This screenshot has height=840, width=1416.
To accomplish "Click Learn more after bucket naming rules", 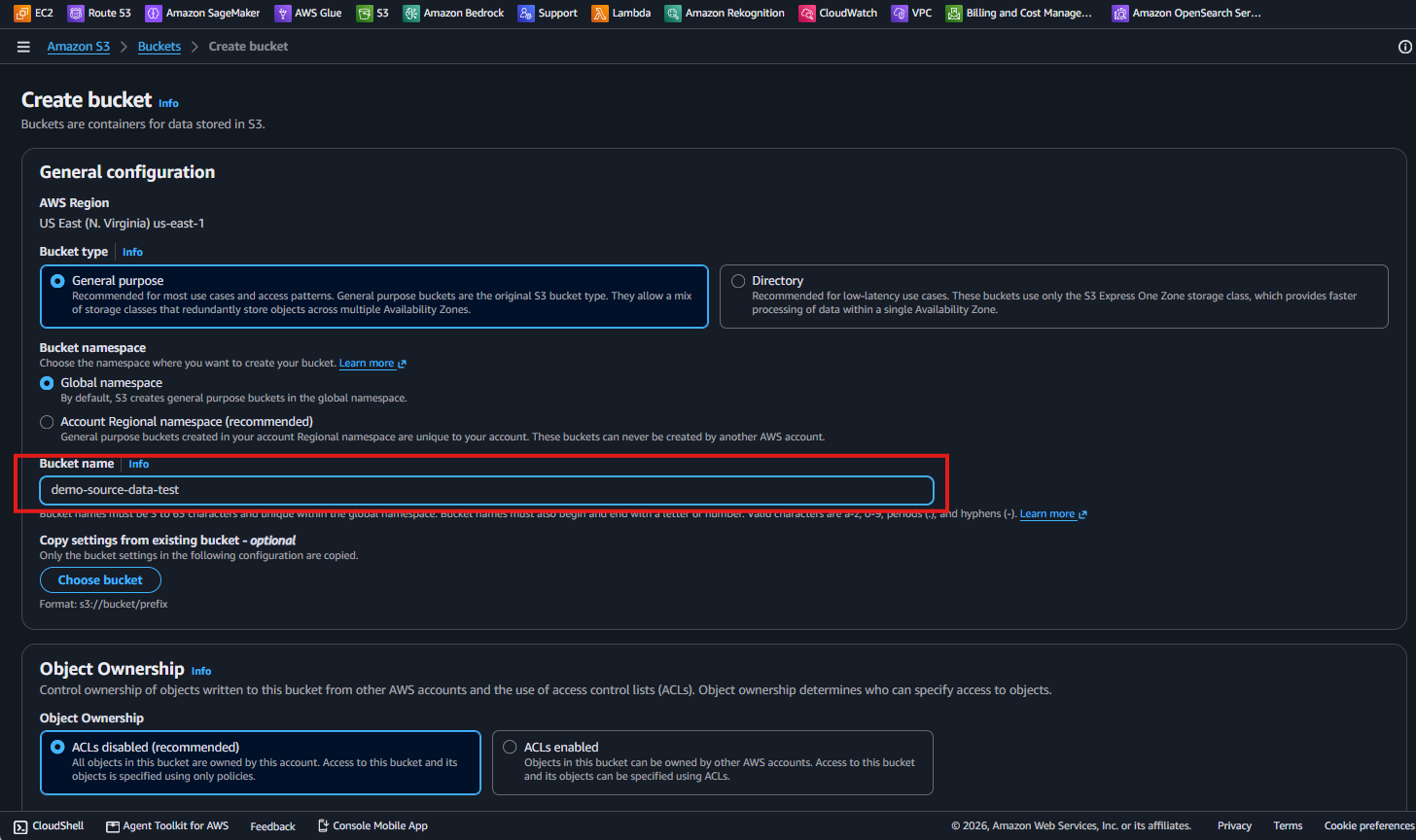I will click(1053, 514).
